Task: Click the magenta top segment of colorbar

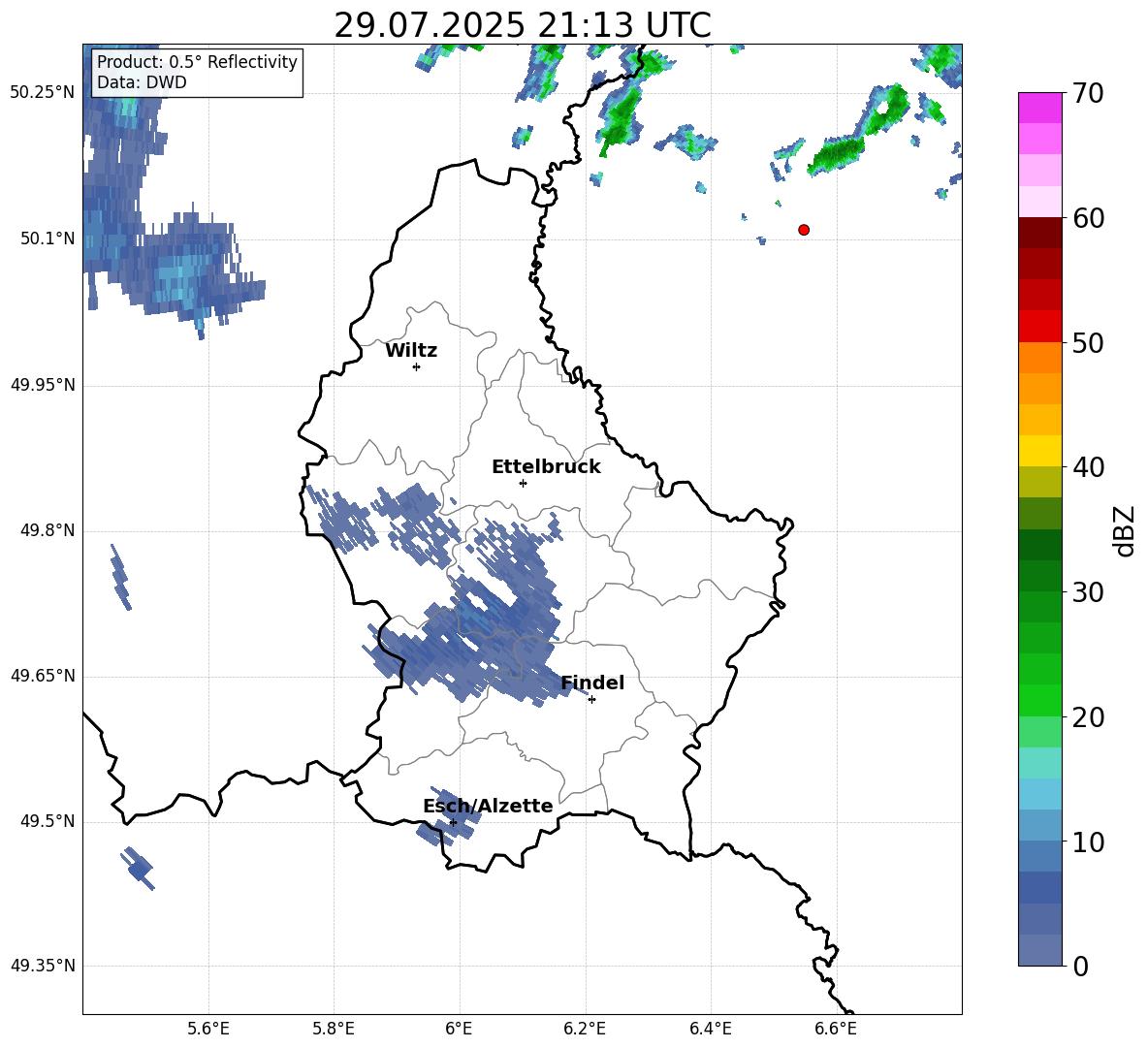Action: (x=1040, y=108)
